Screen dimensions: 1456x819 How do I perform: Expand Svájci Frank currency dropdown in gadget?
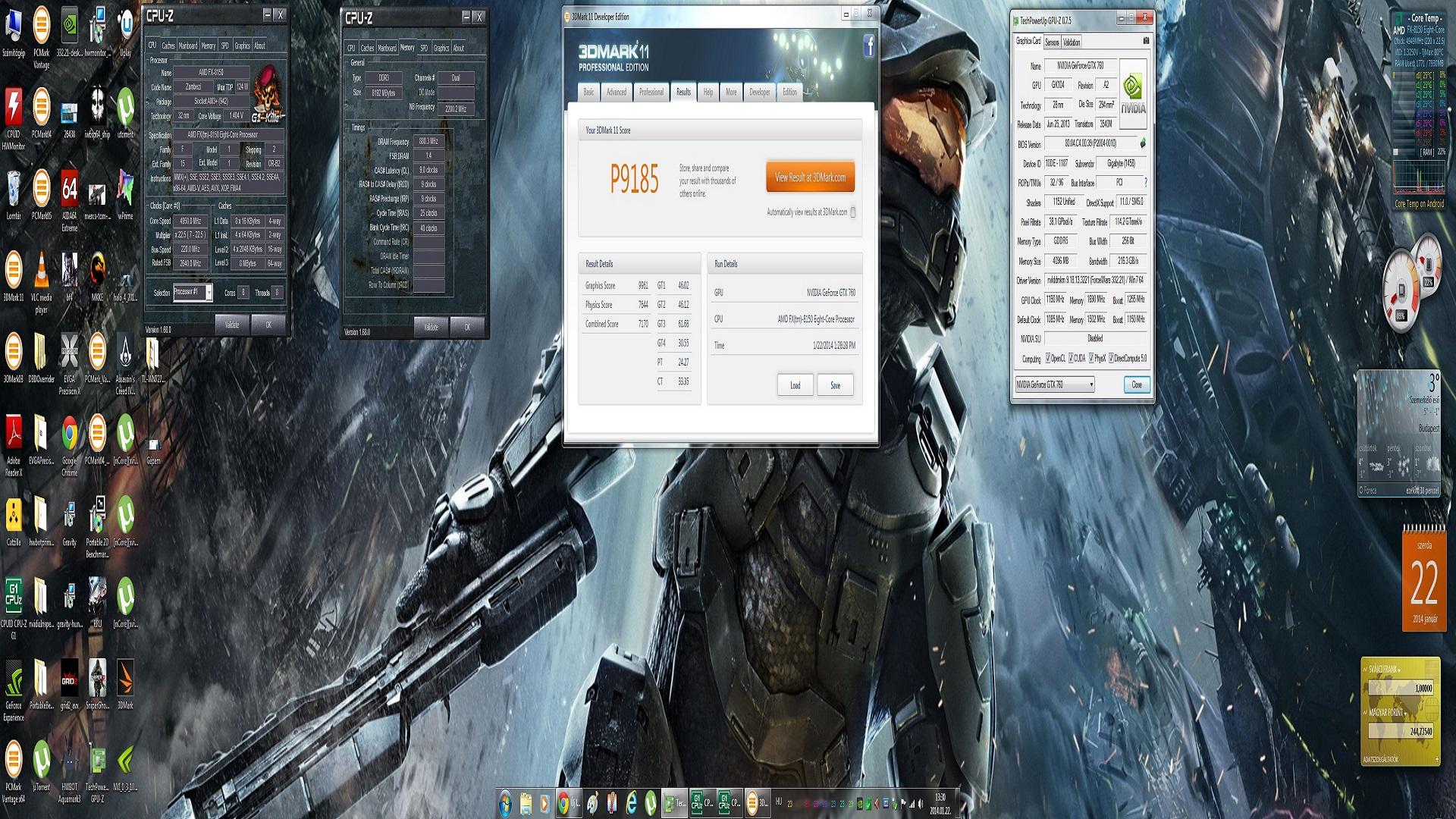1399,670
